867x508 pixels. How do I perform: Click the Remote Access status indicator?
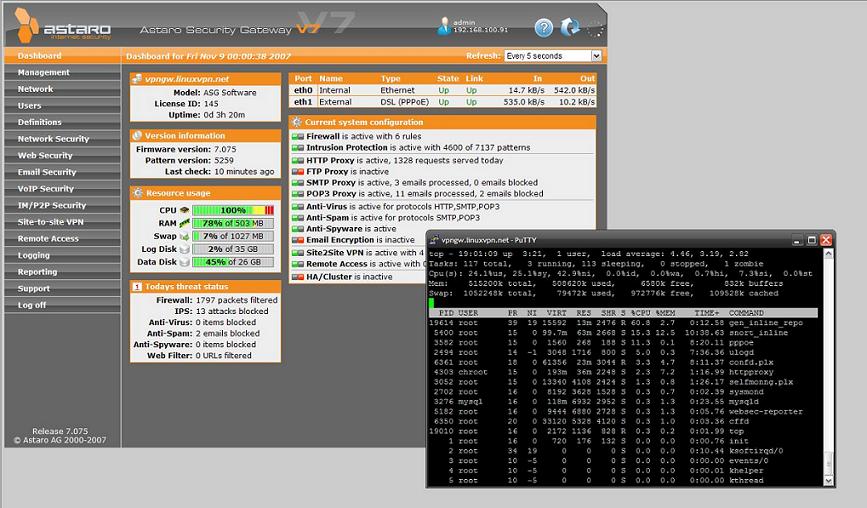pyautogui.click(x=297, y=264)
